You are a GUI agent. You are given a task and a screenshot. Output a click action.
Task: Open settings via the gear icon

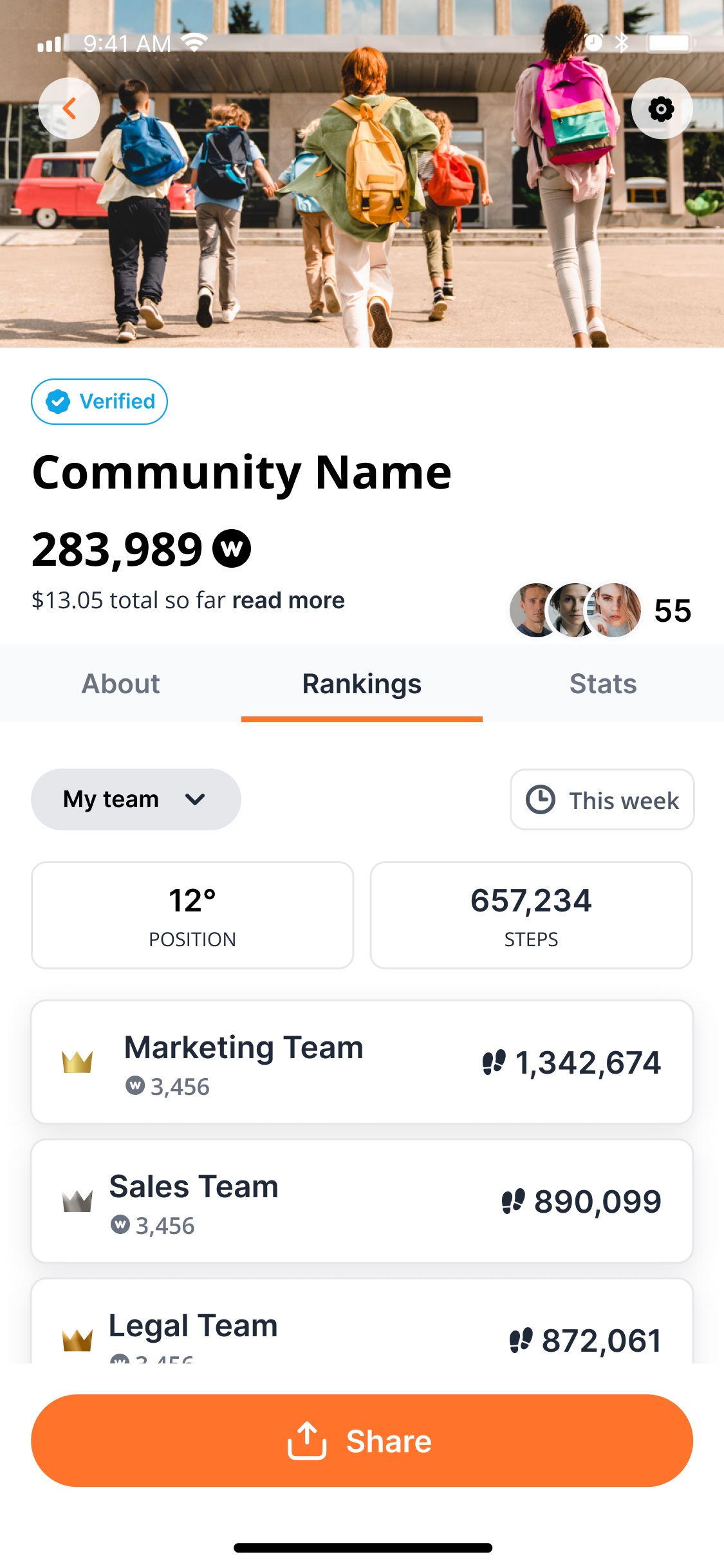point(662,109)
